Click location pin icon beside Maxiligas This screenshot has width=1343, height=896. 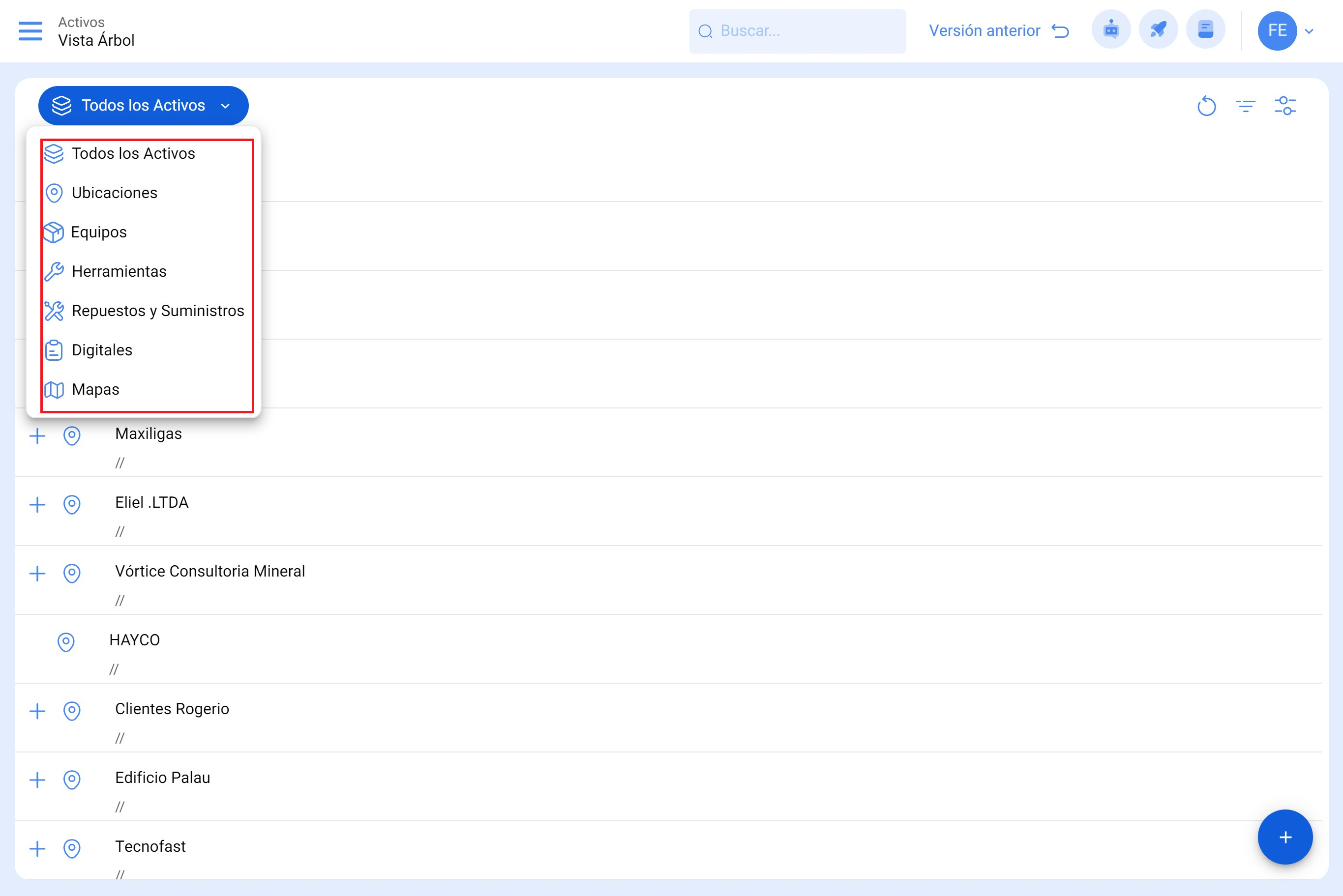point(71,436)
